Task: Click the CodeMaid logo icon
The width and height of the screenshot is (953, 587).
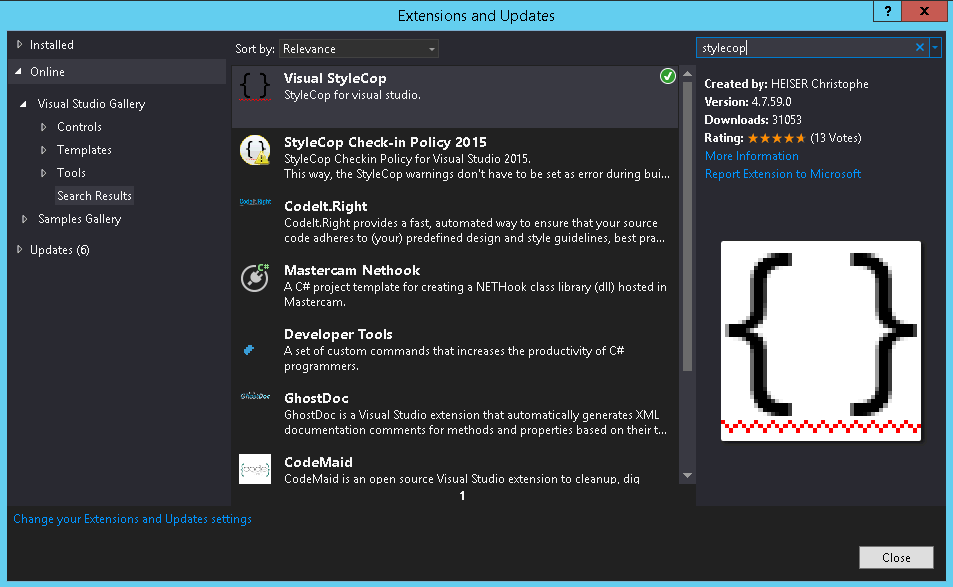Action: [x=255, y=469]
